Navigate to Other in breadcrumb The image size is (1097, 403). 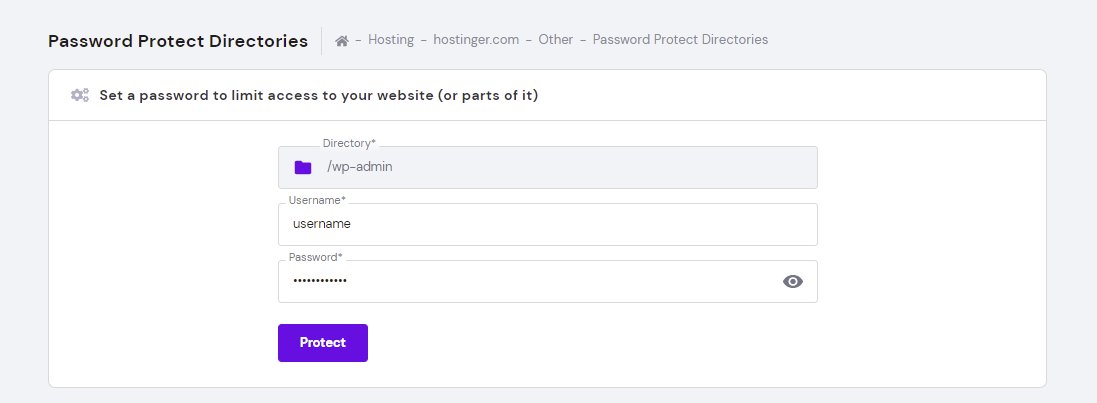556,40
